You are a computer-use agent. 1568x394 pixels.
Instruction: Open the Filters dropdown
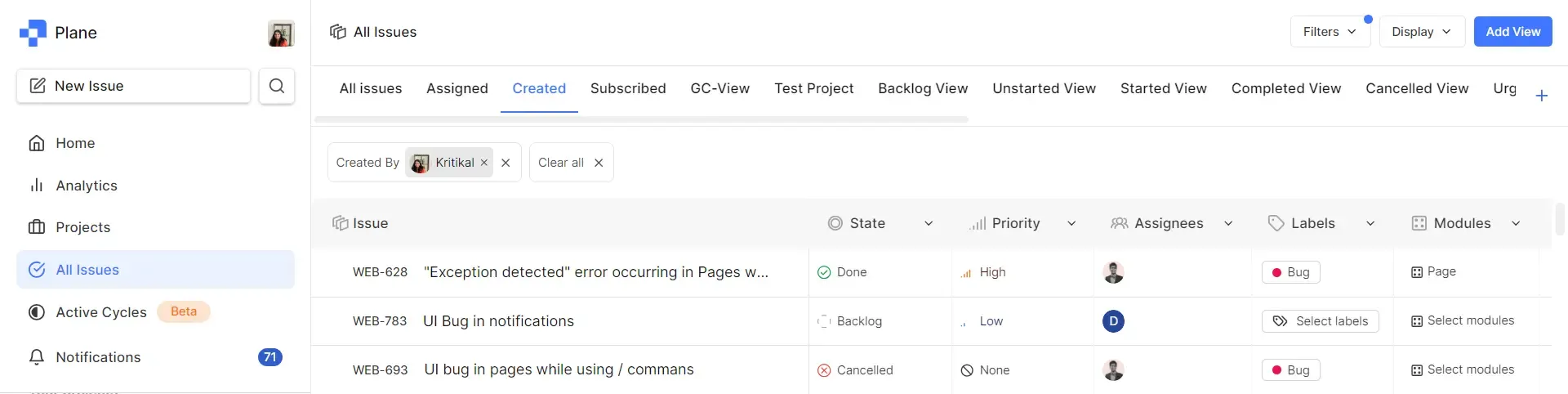coord(1330,32)
